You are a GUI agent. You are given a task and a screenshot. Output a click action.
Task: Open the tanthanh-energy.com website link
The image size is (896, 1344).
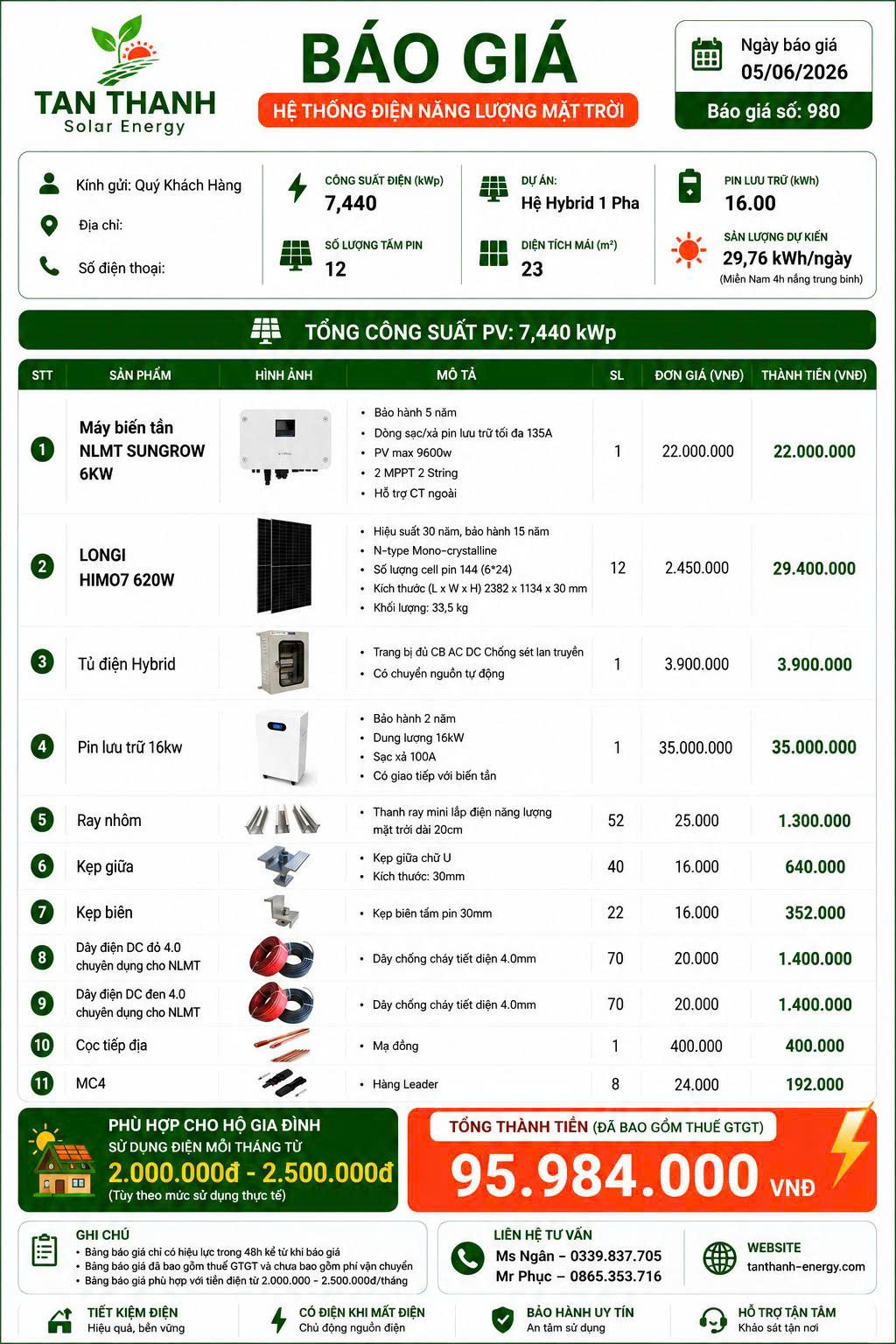[806, 1266]
